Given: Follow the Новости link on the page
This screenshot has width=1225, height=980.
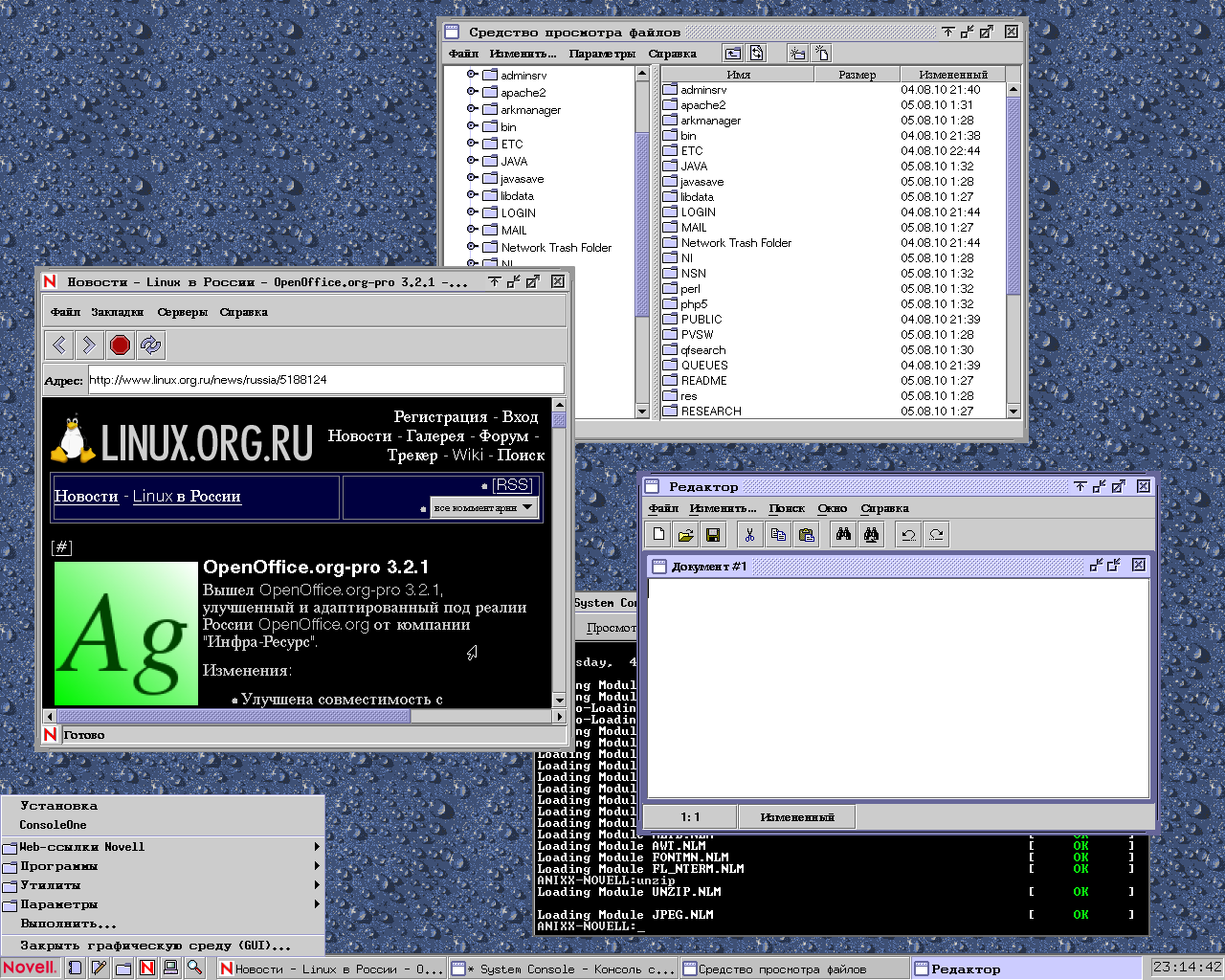Looking at the screenshot, I should (x=86, y=496).
